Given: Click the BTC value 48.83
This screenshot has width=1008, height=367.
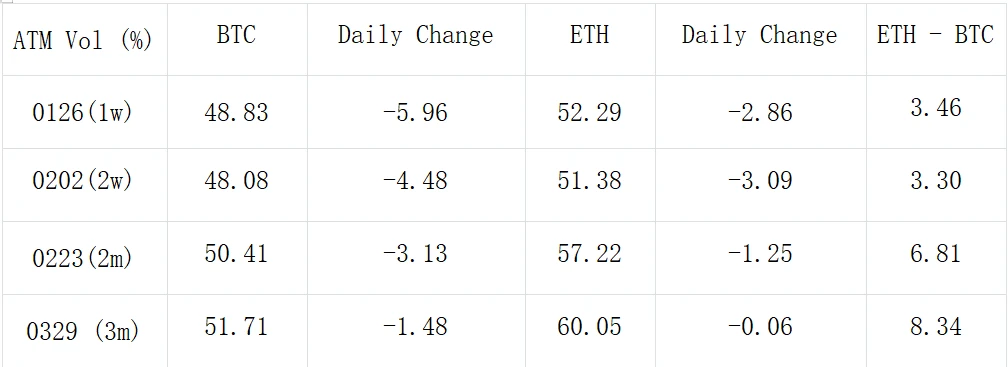Looking at the screenshot, I should (x=236, y=113).
